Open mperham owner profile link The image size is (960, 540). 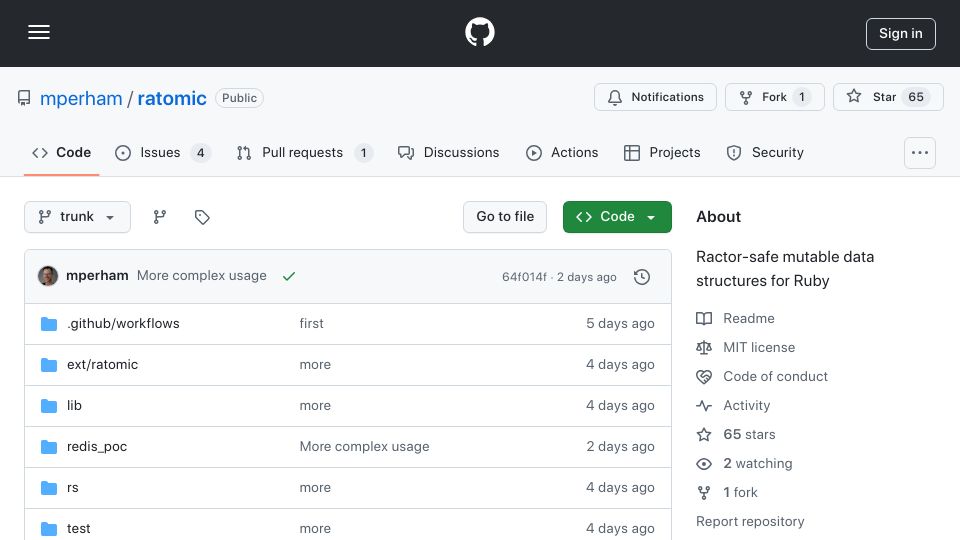coord(81,98)
